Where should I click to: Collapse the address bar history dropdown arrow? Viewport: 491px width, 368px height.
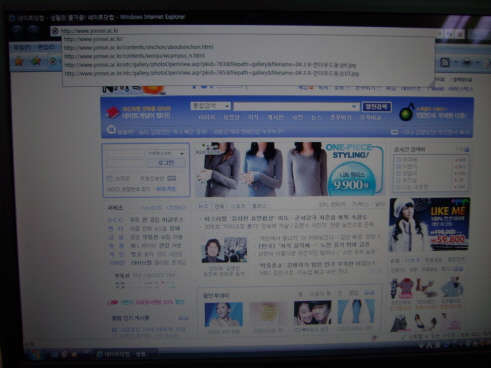[x=440, y=34]
